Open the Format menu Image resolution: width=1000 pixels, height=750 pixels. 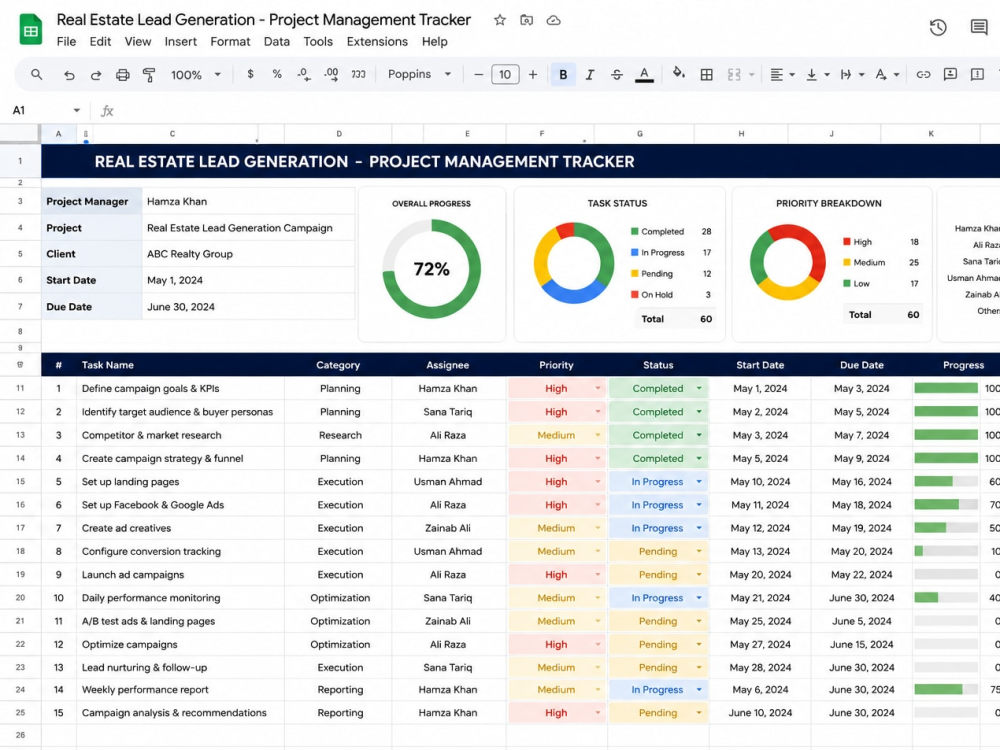coord(230,41)
